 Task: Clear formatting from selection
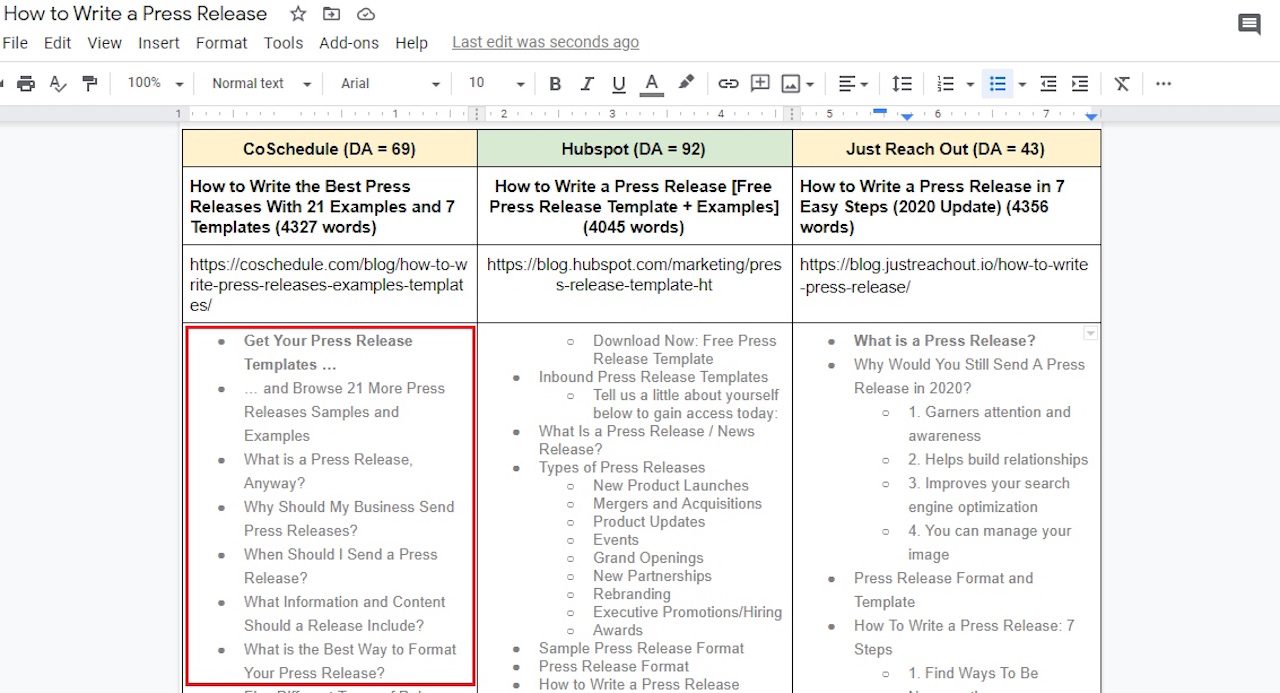pos(1122,84)
